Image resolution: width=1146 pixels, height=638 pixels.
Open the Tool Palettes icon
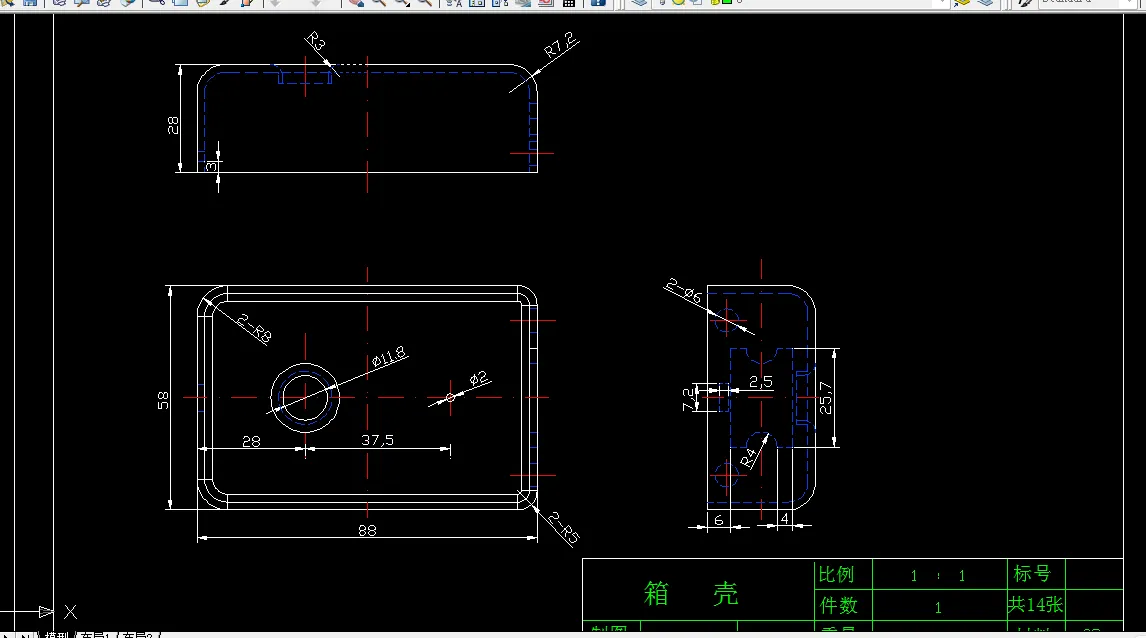(x=500, y=3)
